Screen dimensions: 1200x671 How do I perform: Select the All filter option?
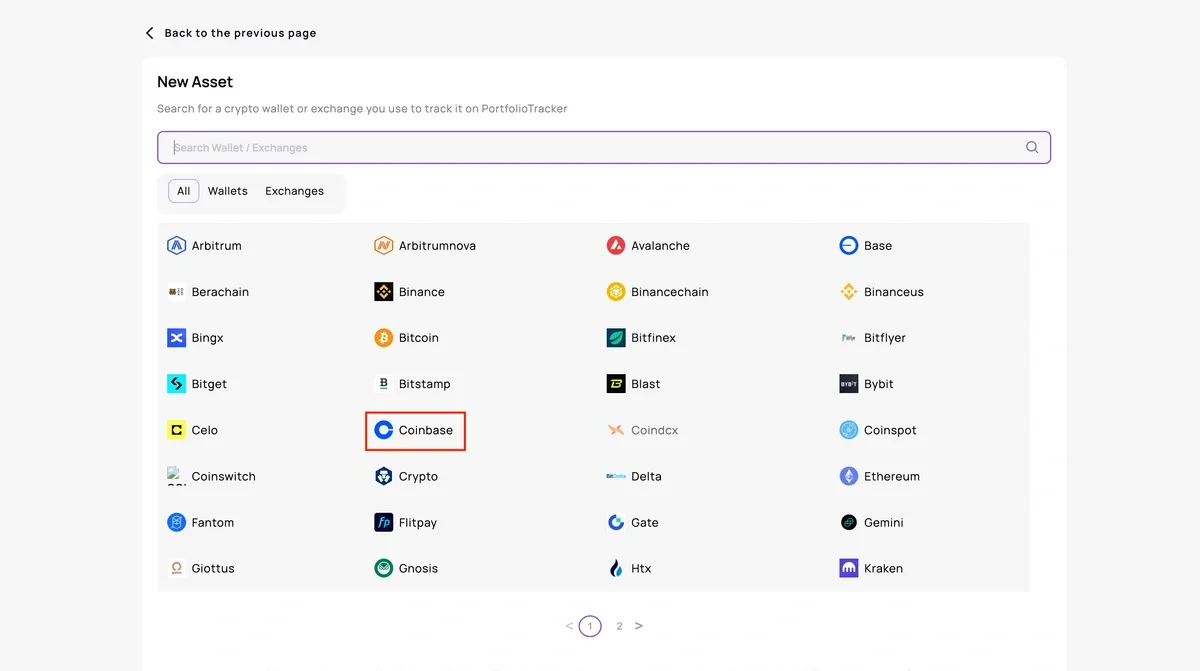(x=182, y=190)
